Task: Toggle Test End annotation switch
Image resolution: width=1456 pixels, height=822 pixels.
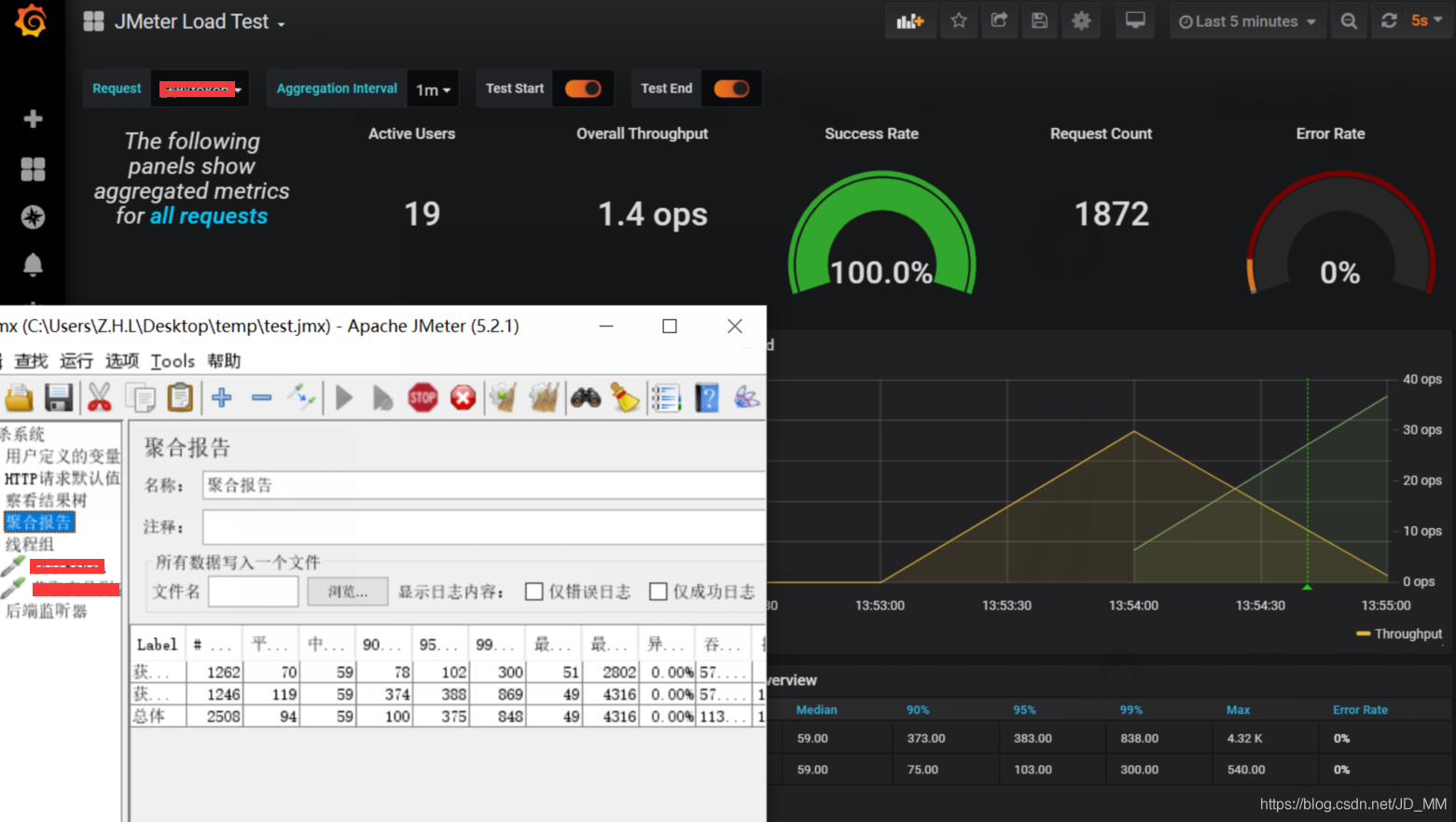Action: (x=731, y=89)
